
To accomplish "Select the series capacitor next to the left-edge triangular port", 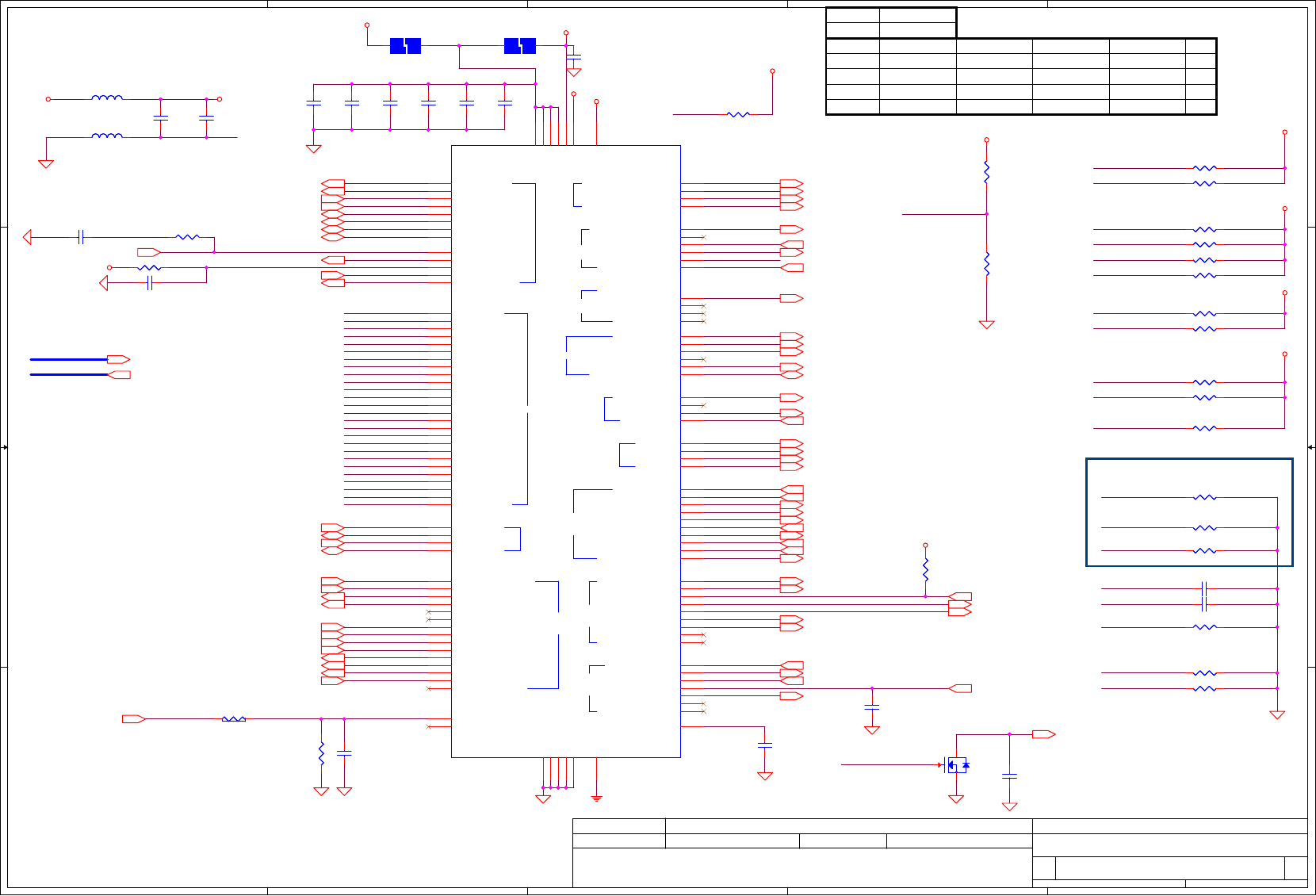I will coord(81,236).
